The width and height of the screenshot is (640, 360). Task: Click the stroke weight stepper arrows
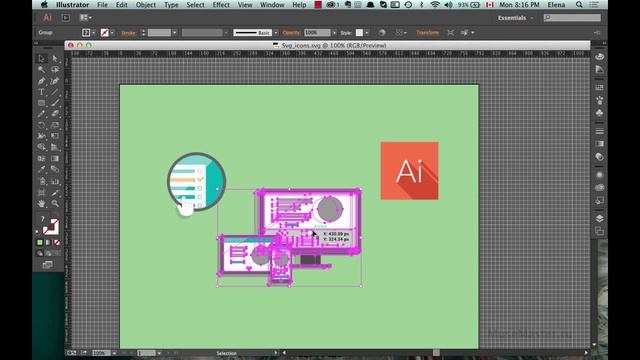pos(143,33)
